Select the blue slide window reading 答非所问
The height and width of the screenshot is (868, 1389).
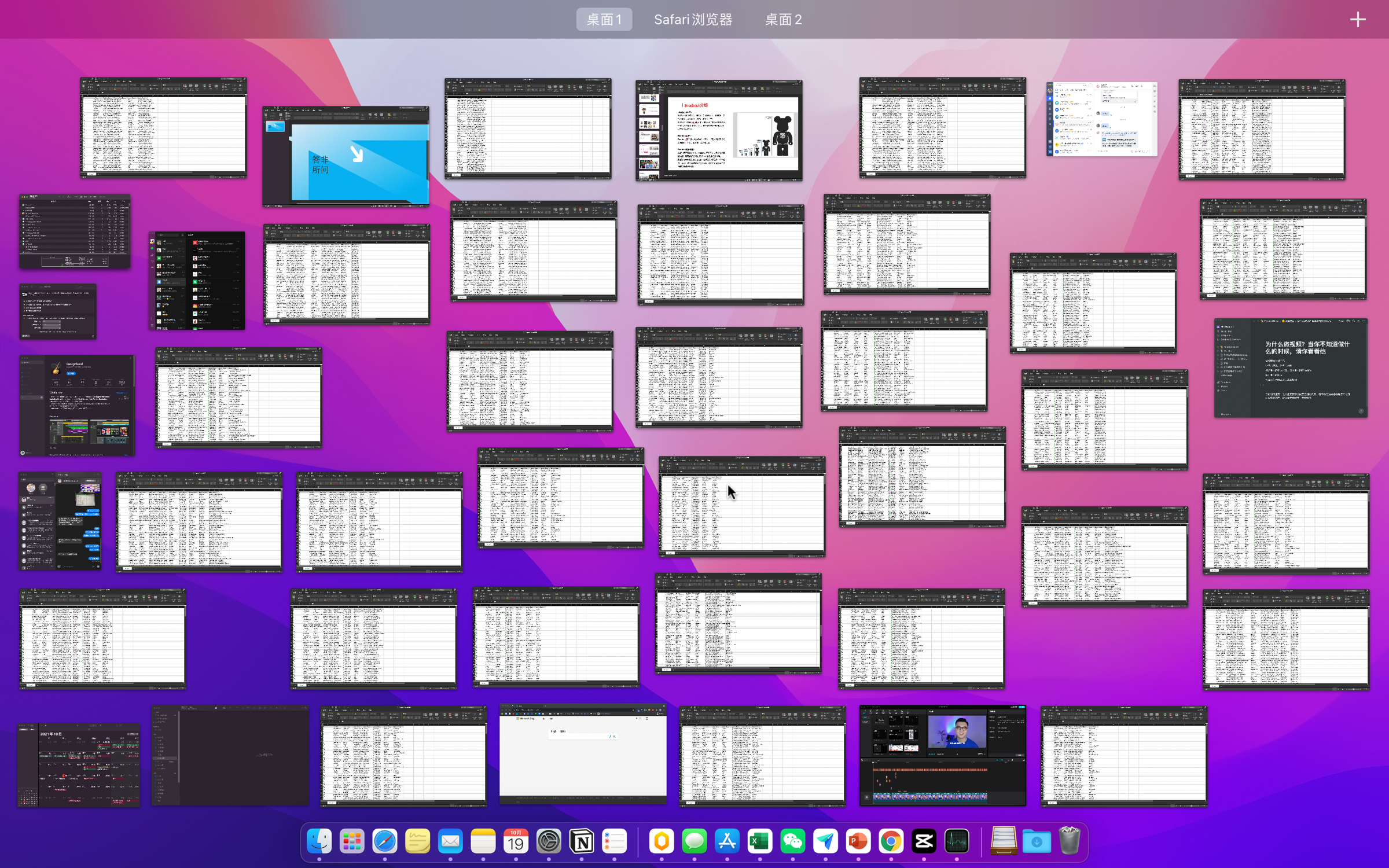click(x=346, y=156)
